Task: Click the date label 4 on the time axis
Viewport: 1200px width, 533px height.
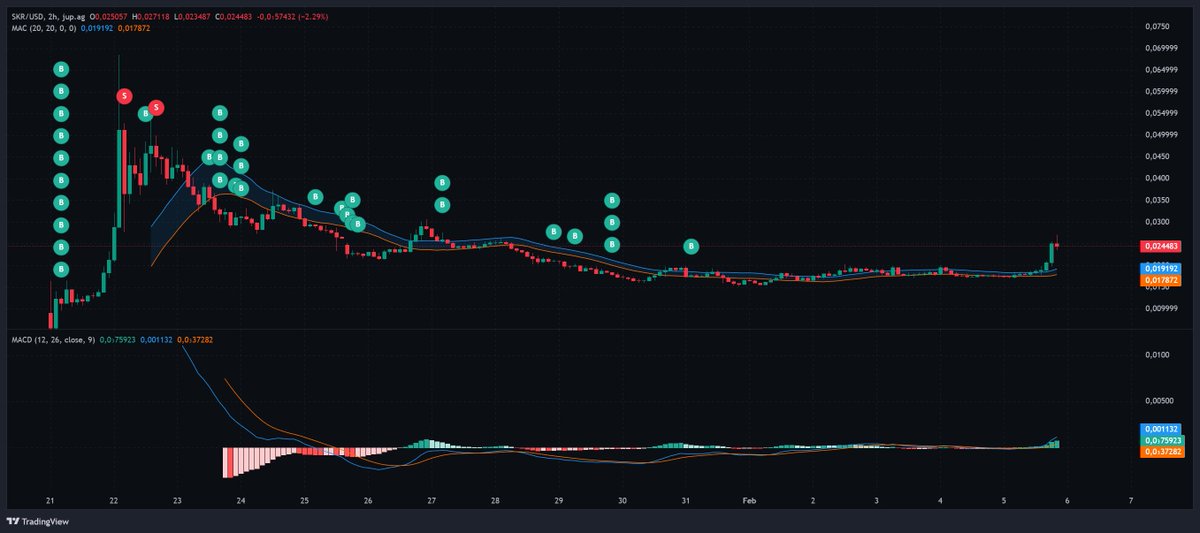Action: [x=940, y=499]
